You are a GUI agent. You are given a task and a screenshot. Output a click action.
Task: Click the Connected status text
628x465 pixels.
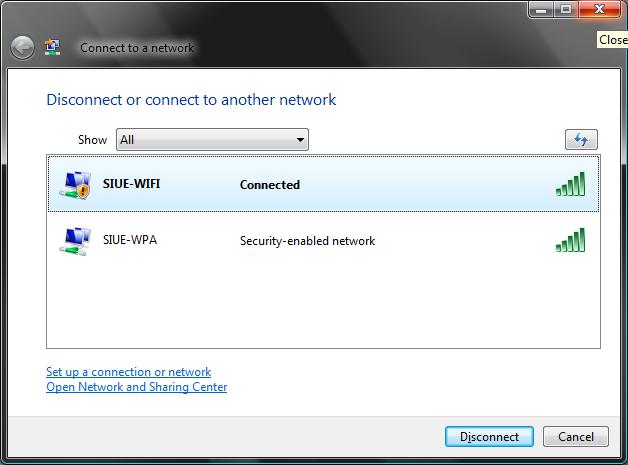point(269,185)
